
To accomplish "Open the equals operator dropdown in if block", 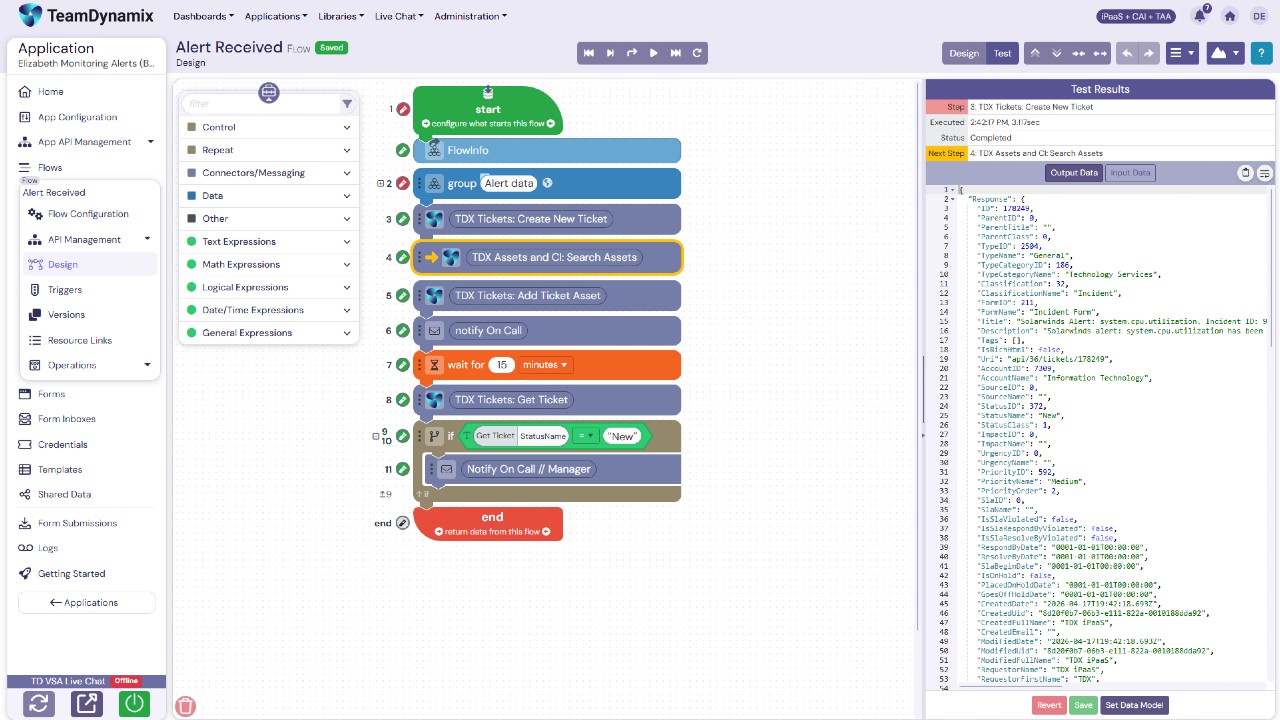I will 586,436.
